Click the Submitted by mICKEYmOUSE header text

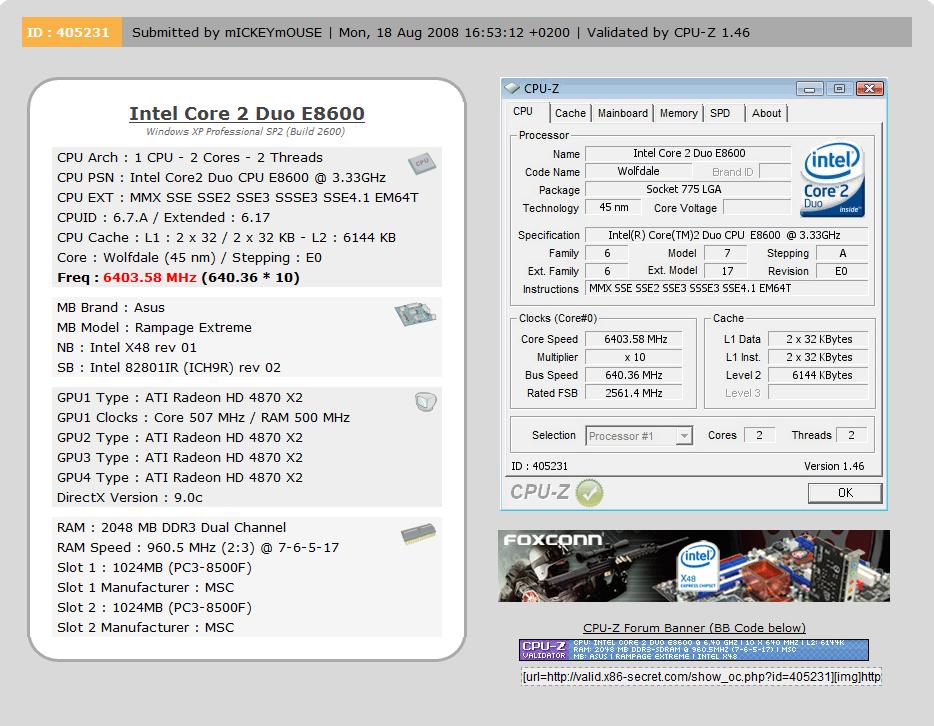tap(227, 32)
